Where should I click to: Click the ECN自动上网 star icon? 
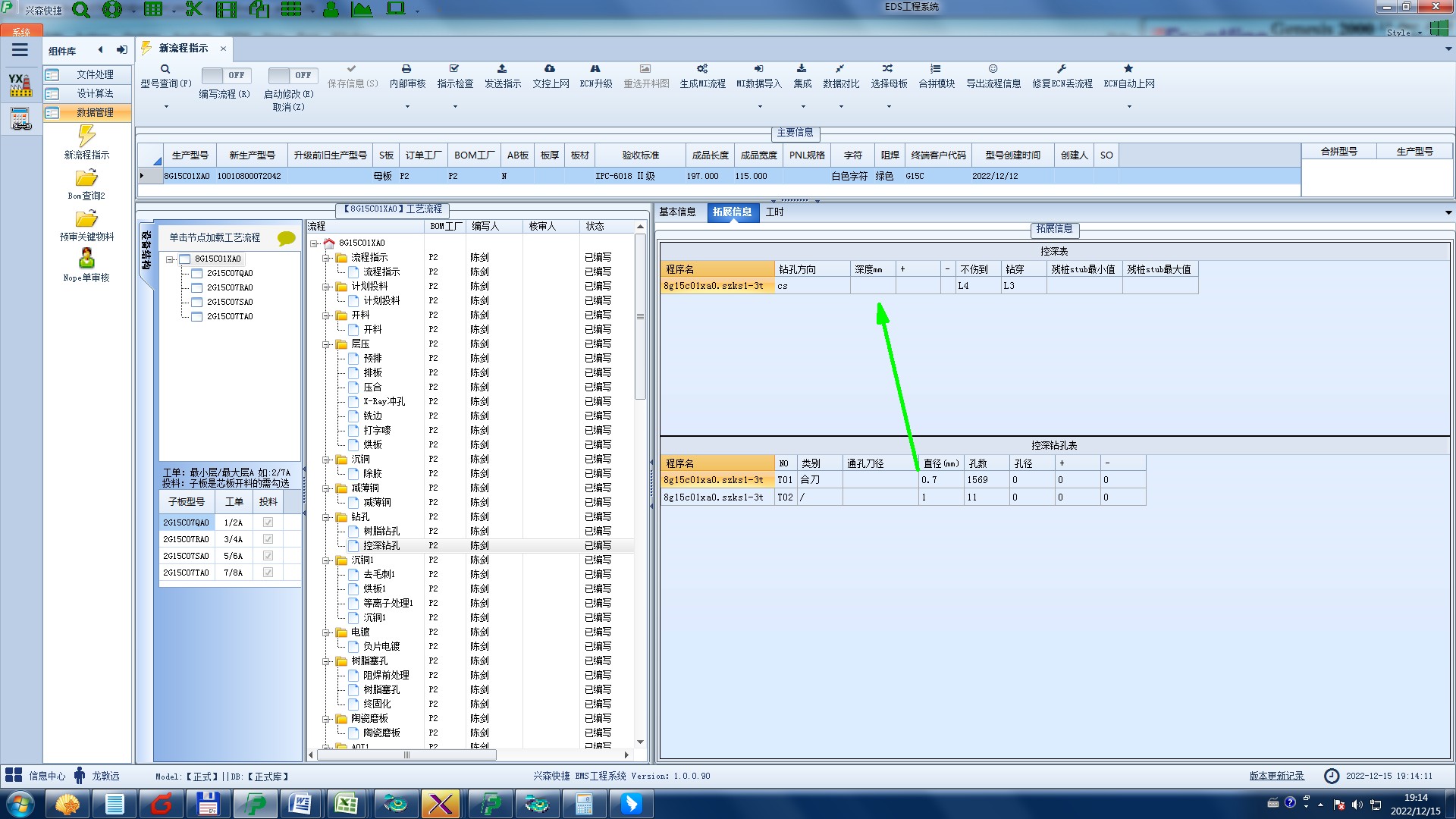click(1128, 69)
